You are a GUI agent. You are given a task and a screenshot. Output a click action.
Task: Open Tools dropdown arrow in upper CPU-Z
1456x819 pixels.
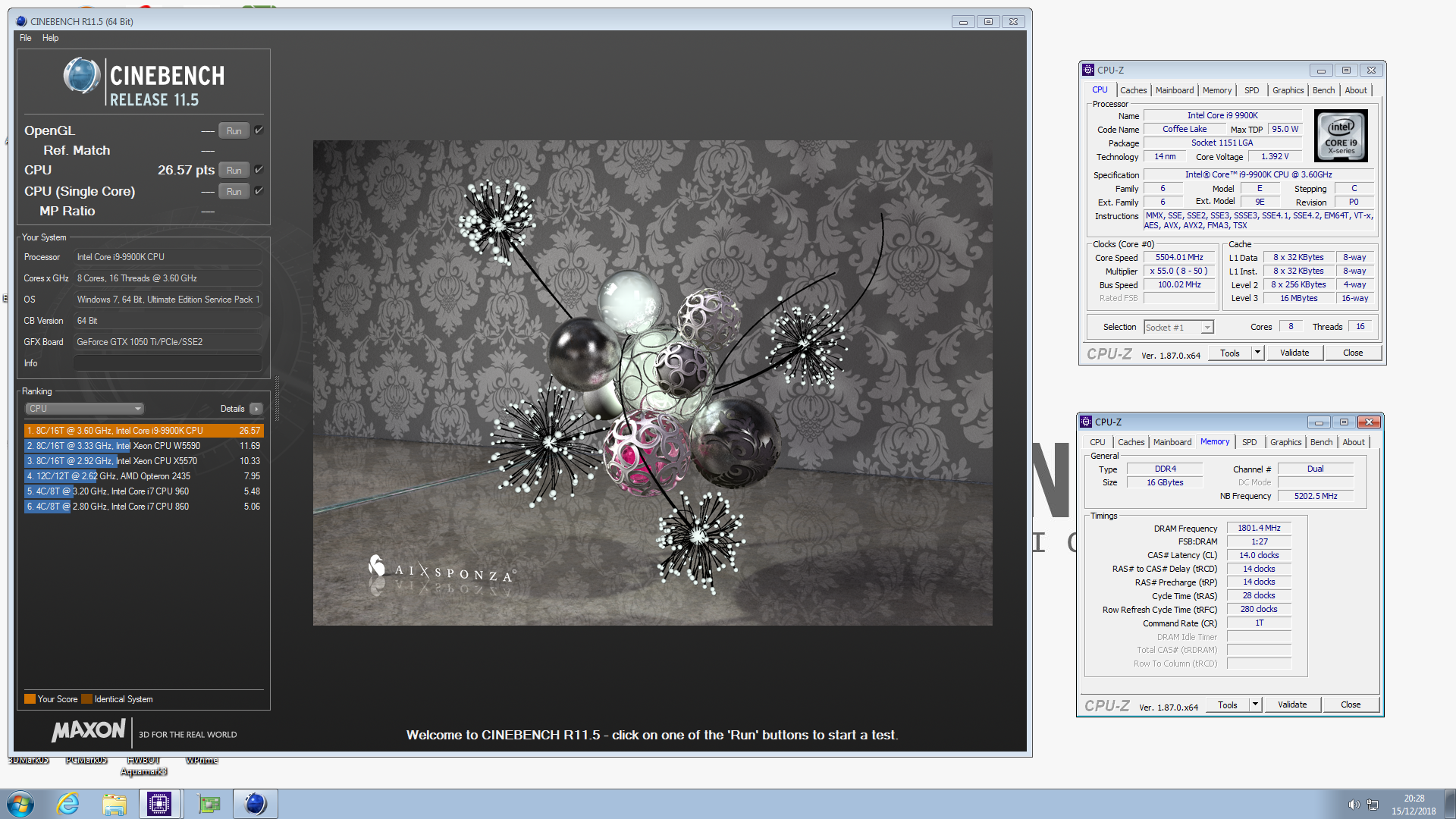click(x=1257, y=353)
